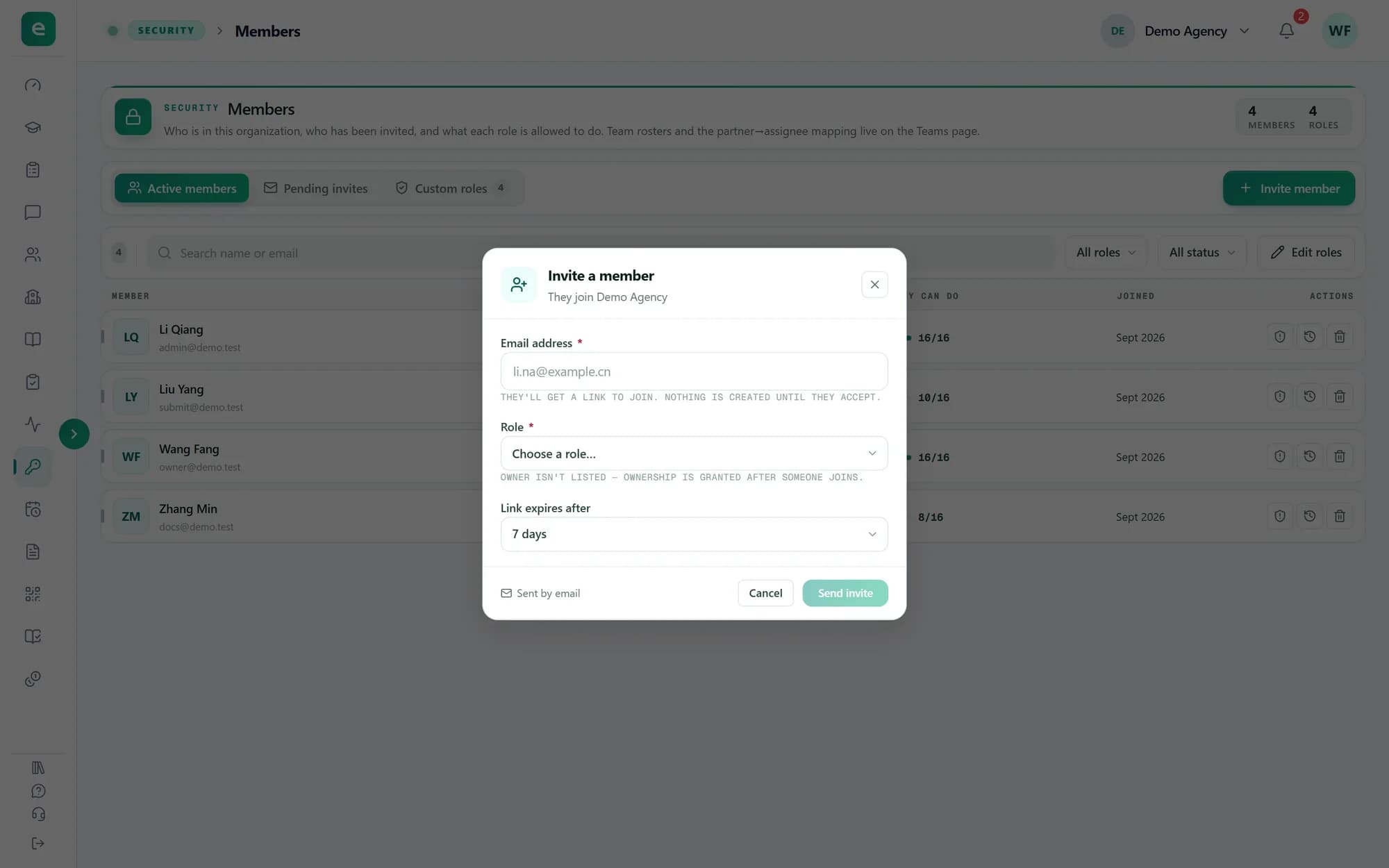
Task: Open the All roles filter dropdown
Action: (1106, 253)
